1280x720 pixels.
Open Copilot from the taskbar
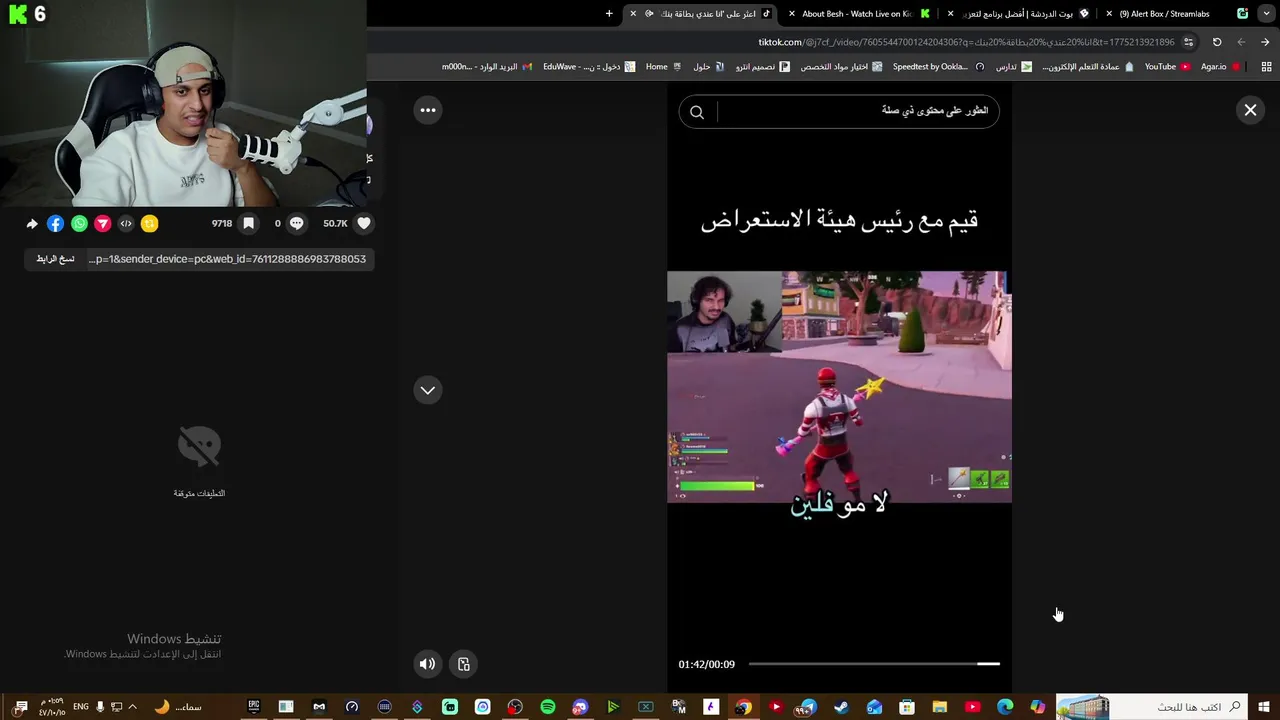1038,707
